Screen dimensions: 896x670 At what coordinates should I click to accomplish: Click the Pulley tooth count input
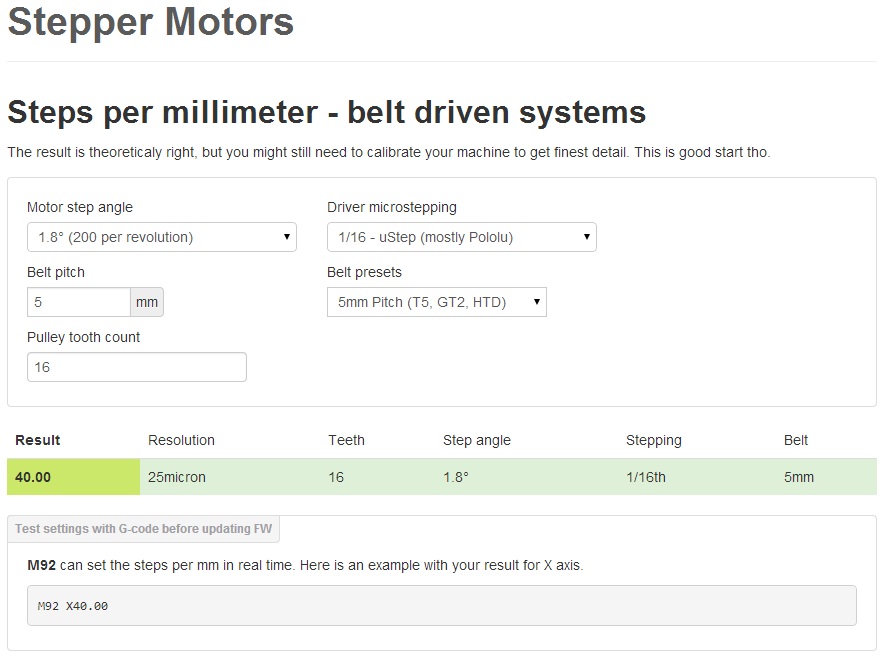(x=136, y=367)
